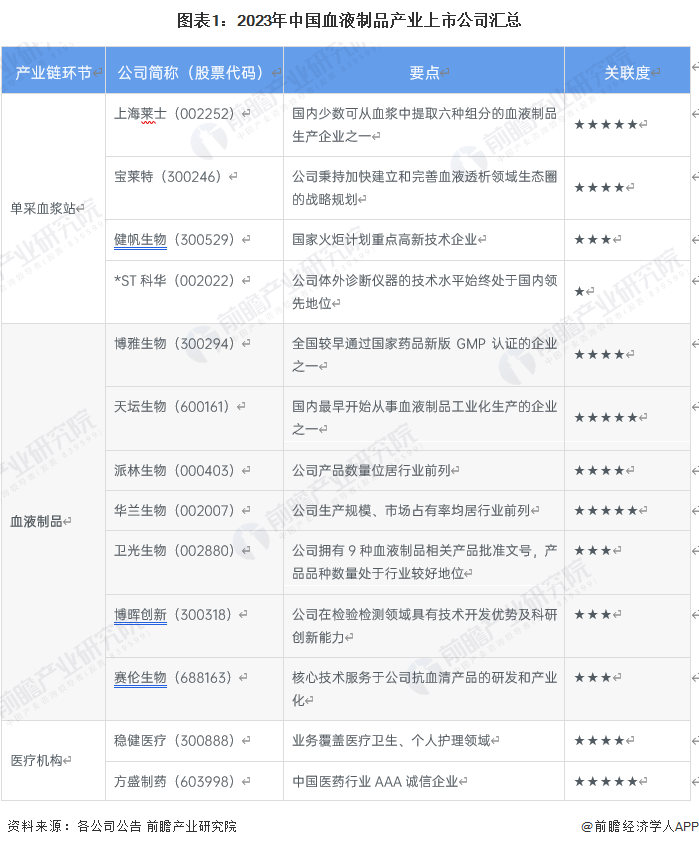This screenshot has height=847, width=699.
Task: Click the text 公司生产规模、市场占有率均居行业前列
Action: coord(411,510)
